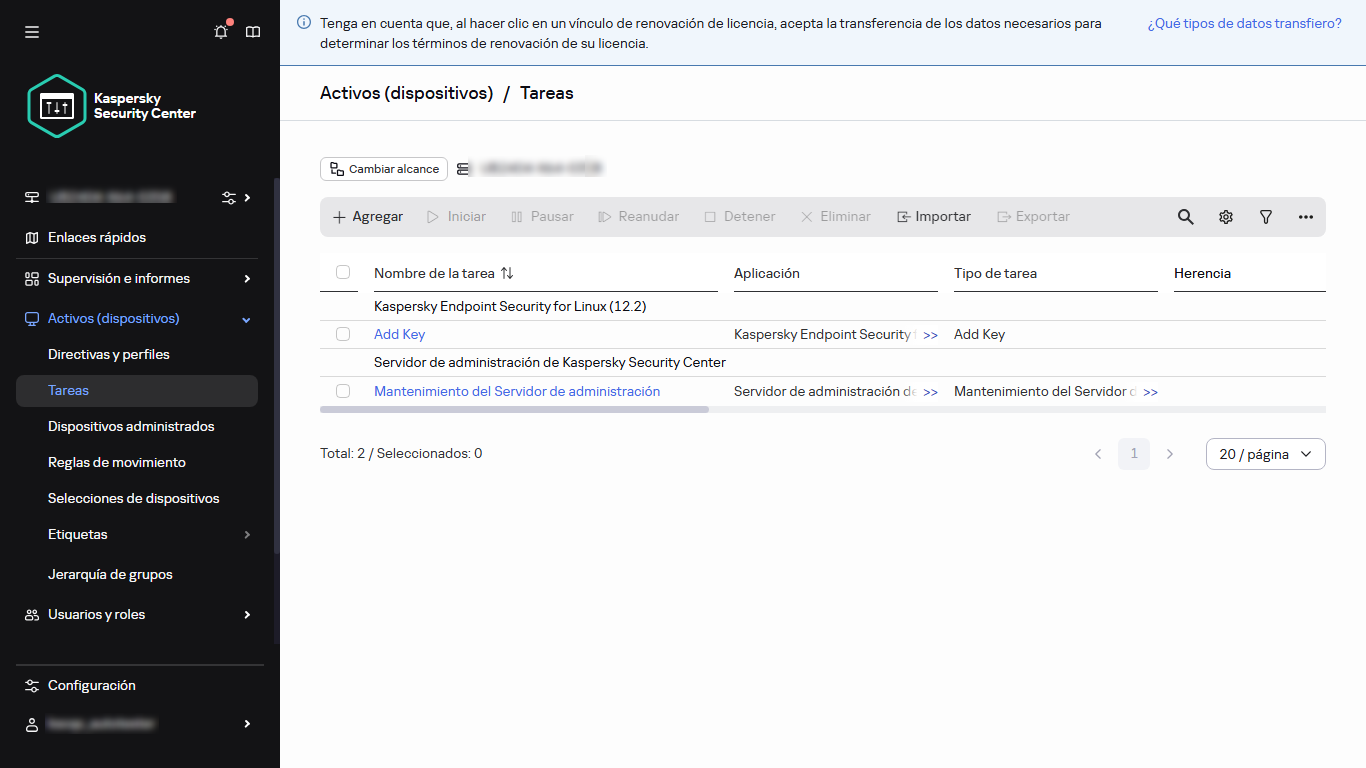Click the horizontal table scrollbar
Screen dimensions: 1366x768
514,409
